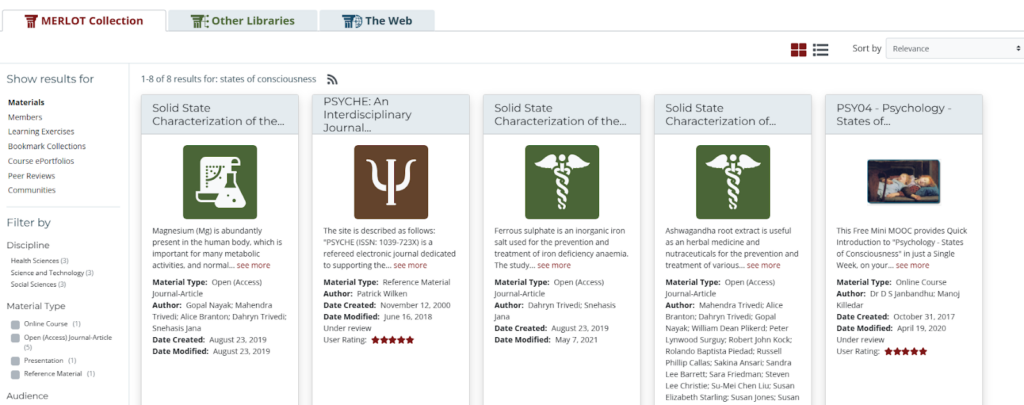Switch to grid view icon

click(798, 50)
